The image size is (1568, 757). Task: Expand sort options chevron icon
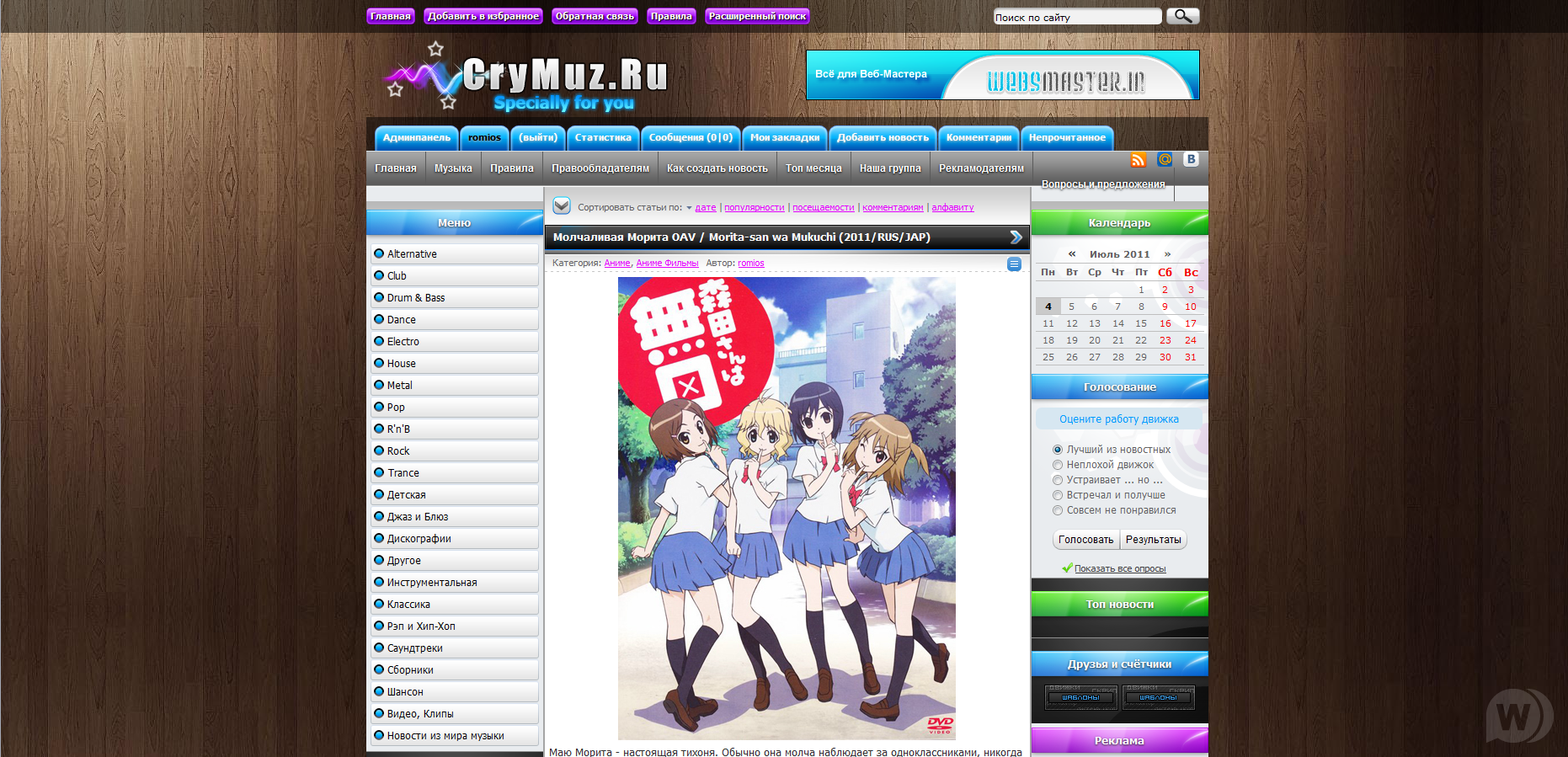click(x=562, y=205)
